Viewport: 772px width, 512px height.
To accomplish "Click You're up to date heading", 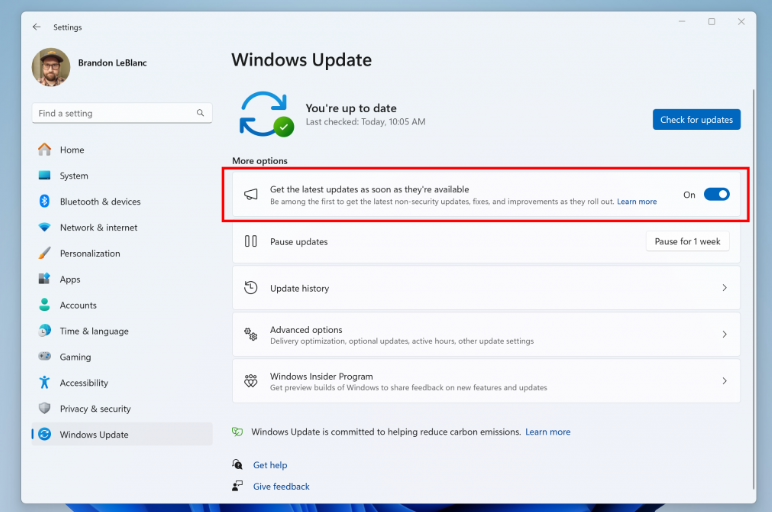I will 351,108.
